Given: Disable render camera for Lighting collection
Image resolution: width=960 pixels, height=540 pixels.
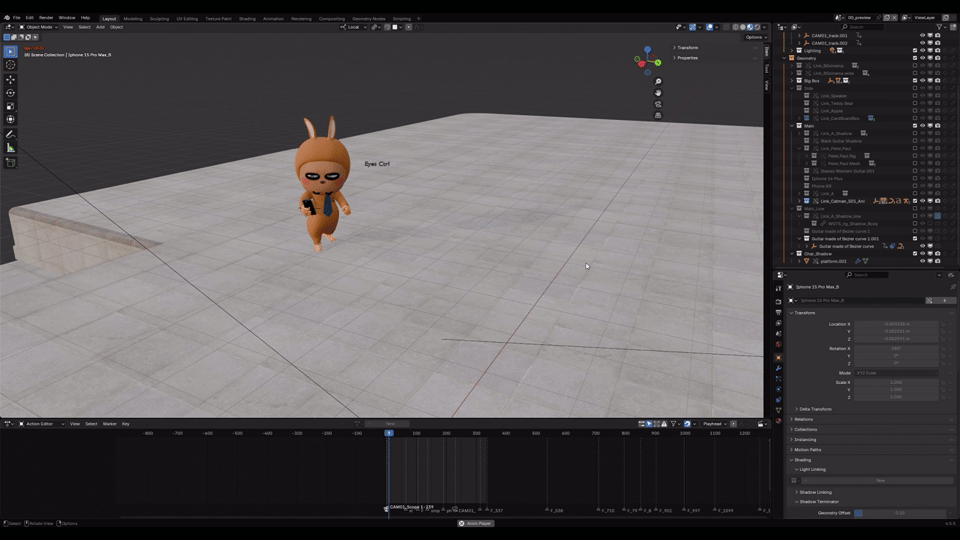Looking at the screenshot, I should click(x=937, y=50).
